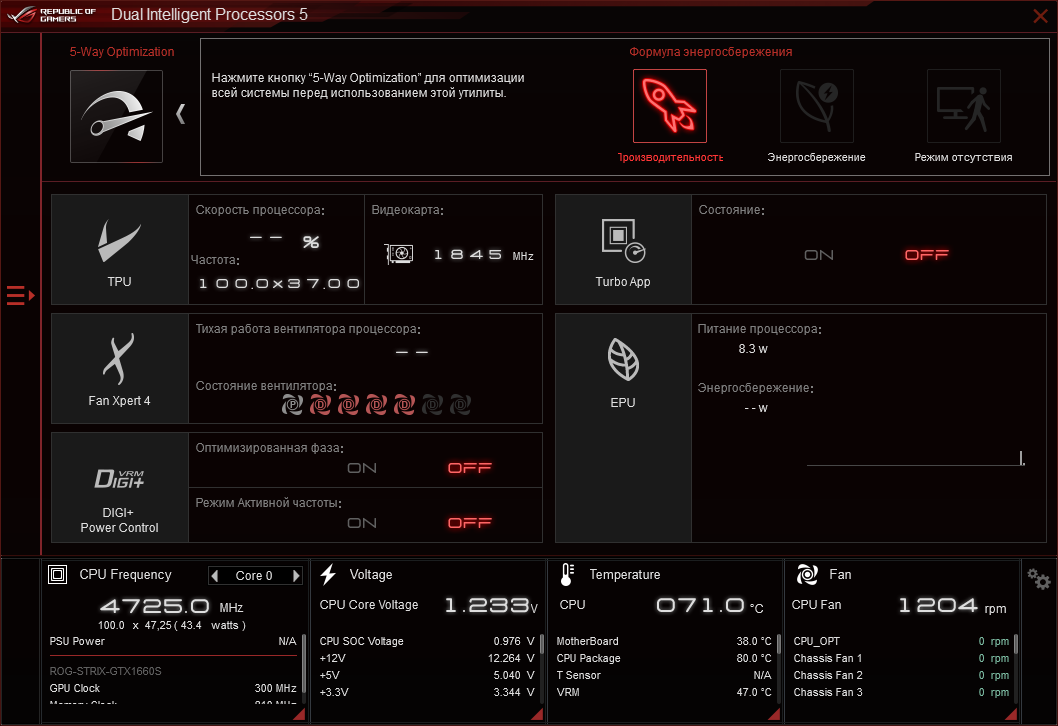Click the CPU Frequency chip icon

(57, 575)
